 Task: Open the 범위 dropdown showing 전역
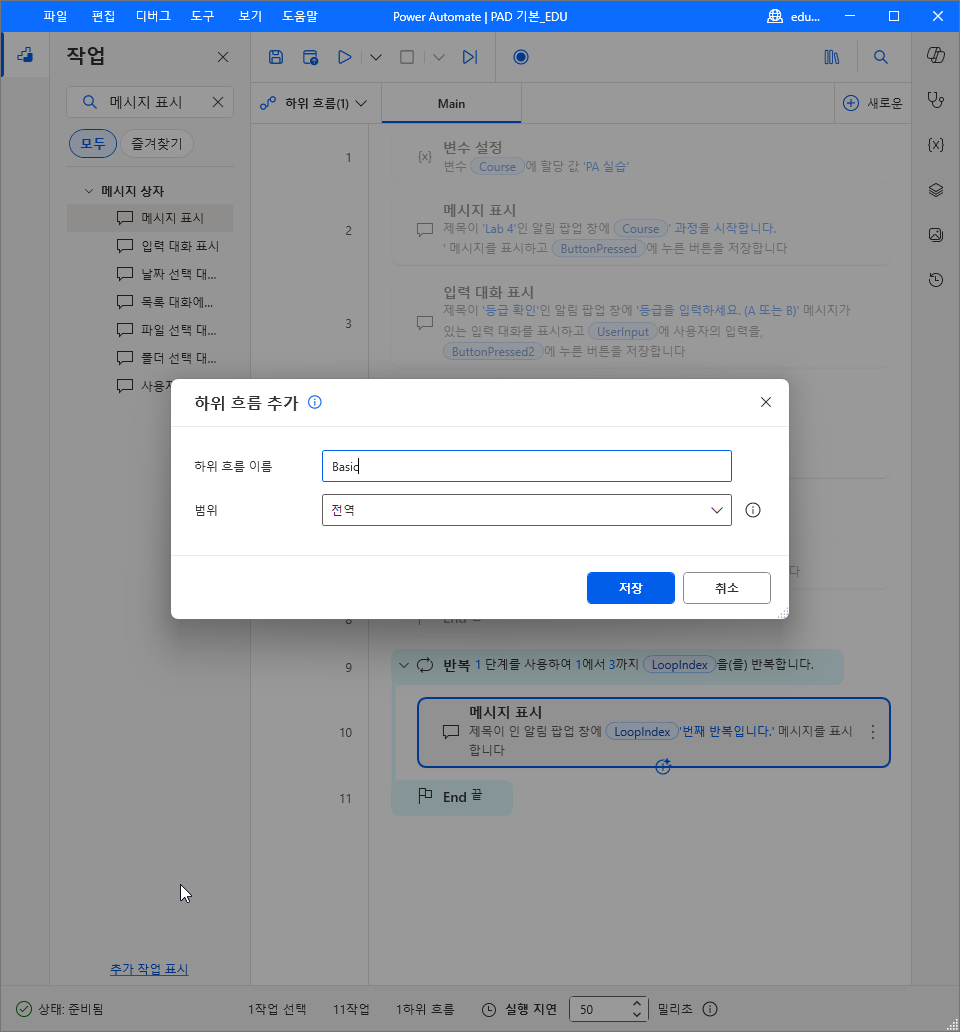tap(527, 510)
